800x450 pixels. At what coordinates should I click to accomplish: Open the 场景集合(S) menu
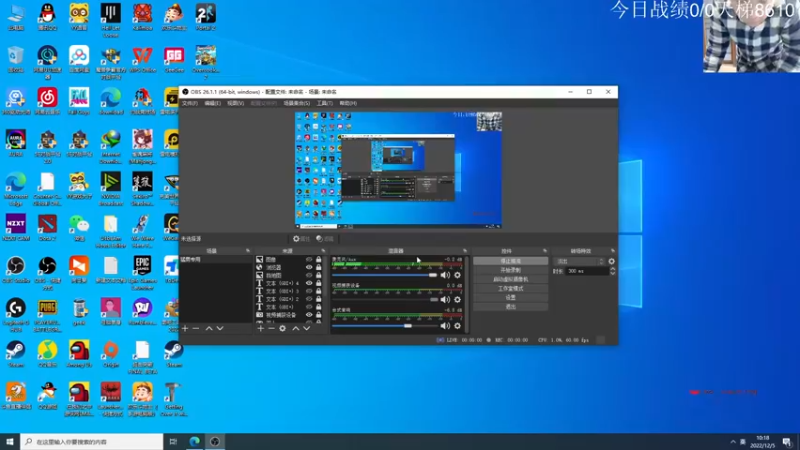pos(296,103)
